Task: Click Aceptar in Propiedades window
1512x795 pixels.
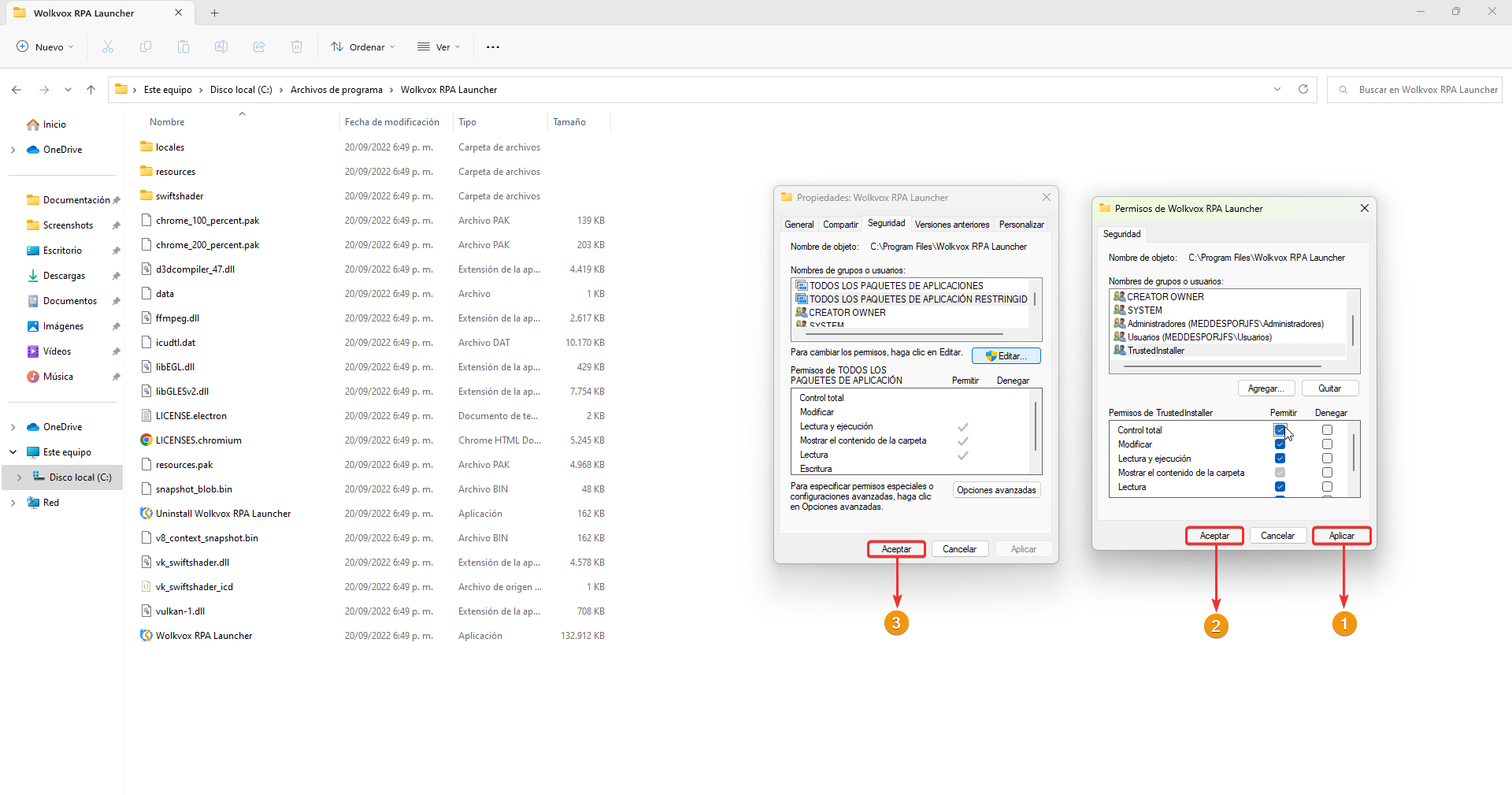Action: point(896,549)
